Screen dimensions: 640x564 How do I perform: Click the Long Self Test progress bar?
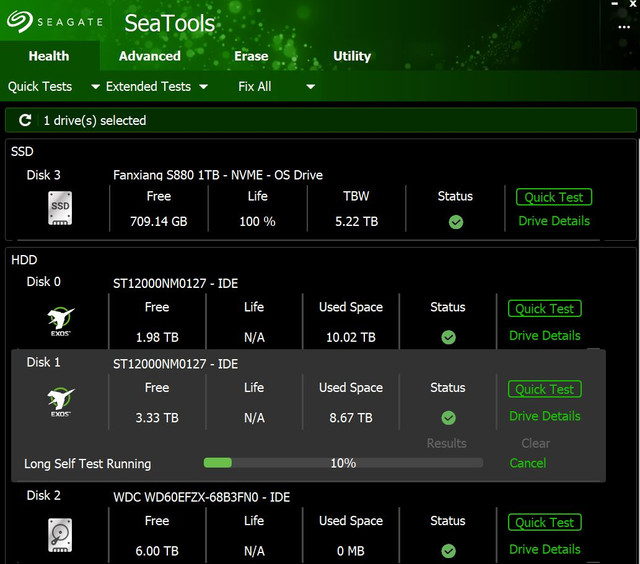click(x=342, y=463)
